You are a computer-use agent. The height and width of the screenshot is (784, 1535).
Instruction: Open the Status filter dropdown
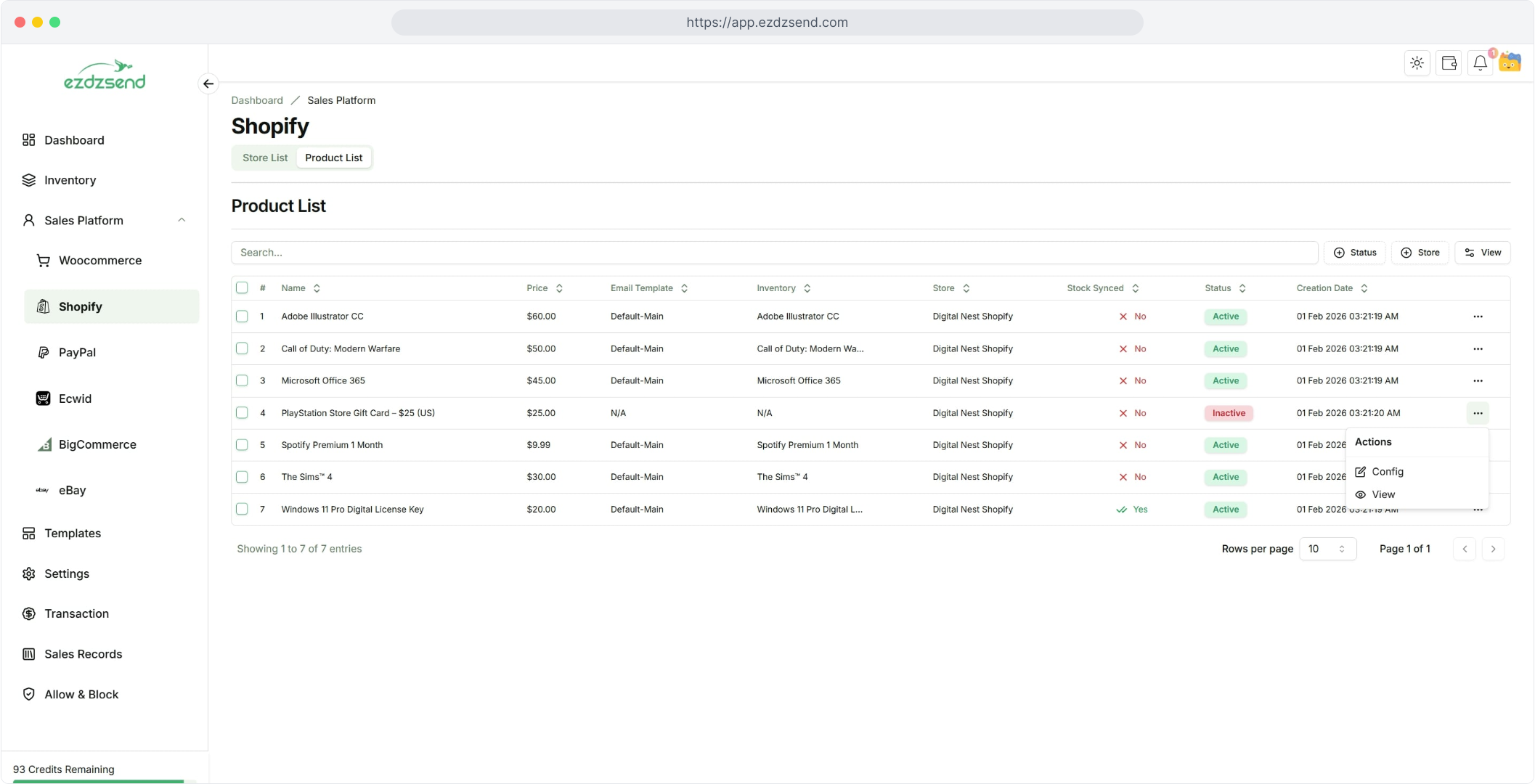1354,253
